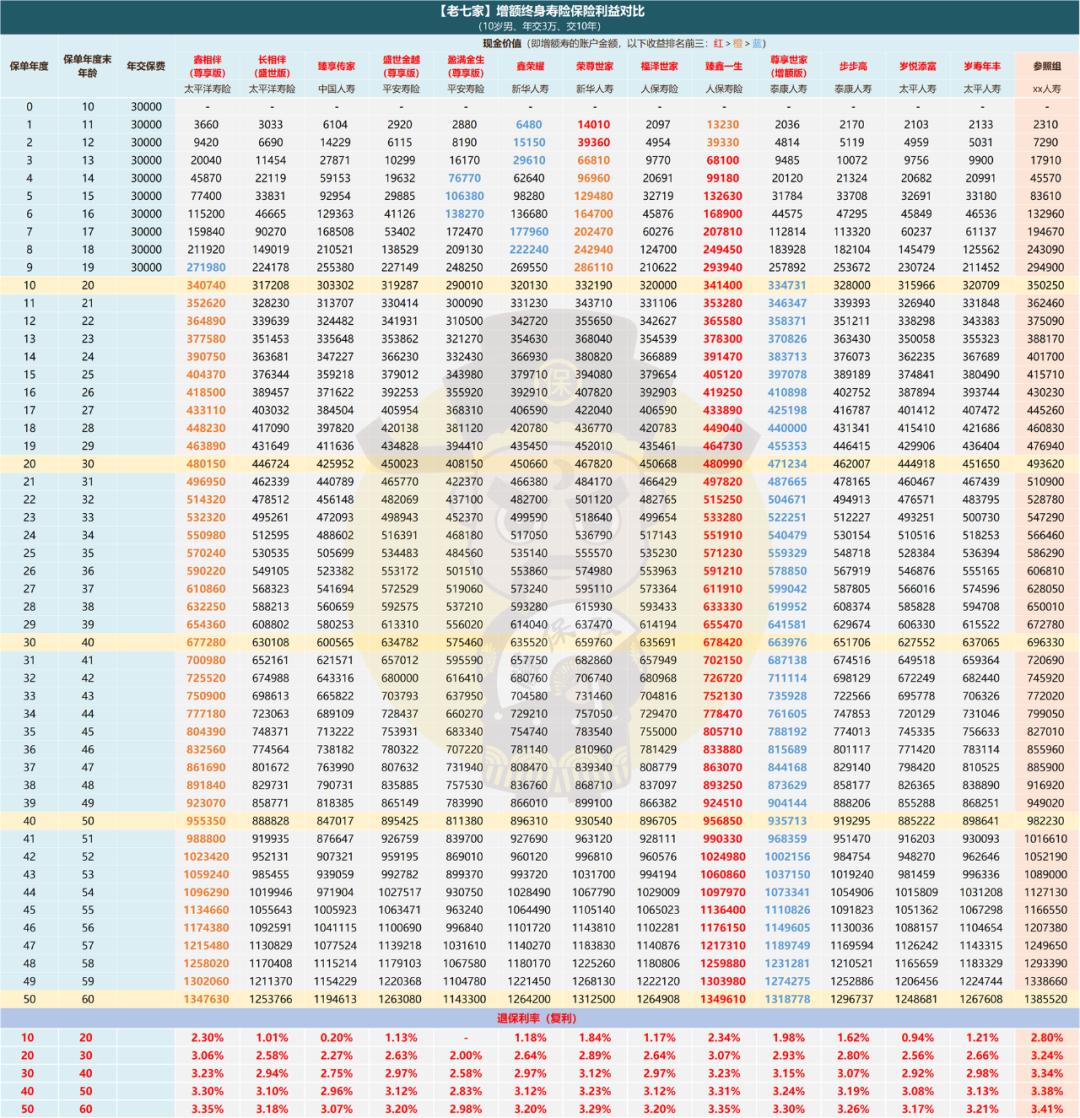Select the 保单年度 column header
Image resolution: width=1080 pixels, height=1118 pixels.
pyautogui.click(x=29, y=66)
